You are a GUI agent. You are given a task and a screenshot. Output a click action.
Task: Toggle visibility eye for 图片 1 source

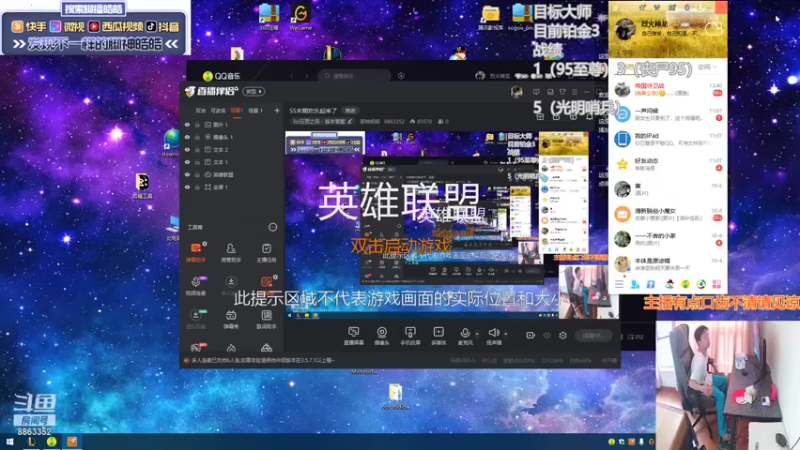pos(187,124)
